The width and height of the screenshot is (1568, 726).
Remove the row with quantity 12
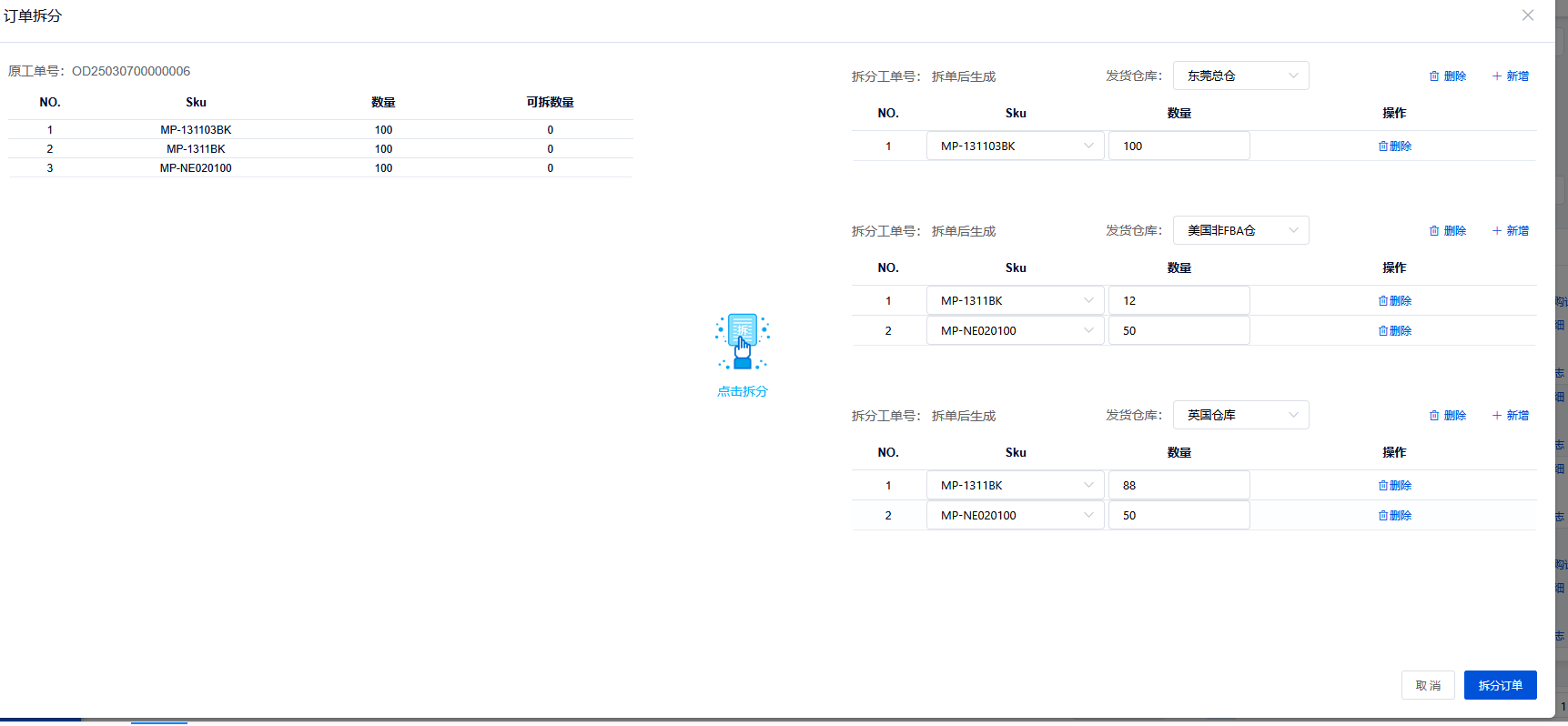[x=1394, y=301]
